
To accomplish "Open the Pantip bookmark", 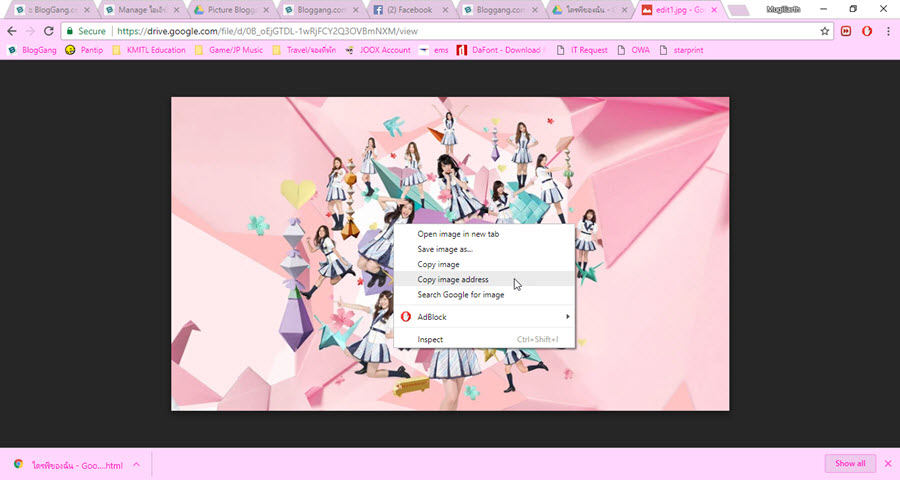I will [x=84, y=50].
